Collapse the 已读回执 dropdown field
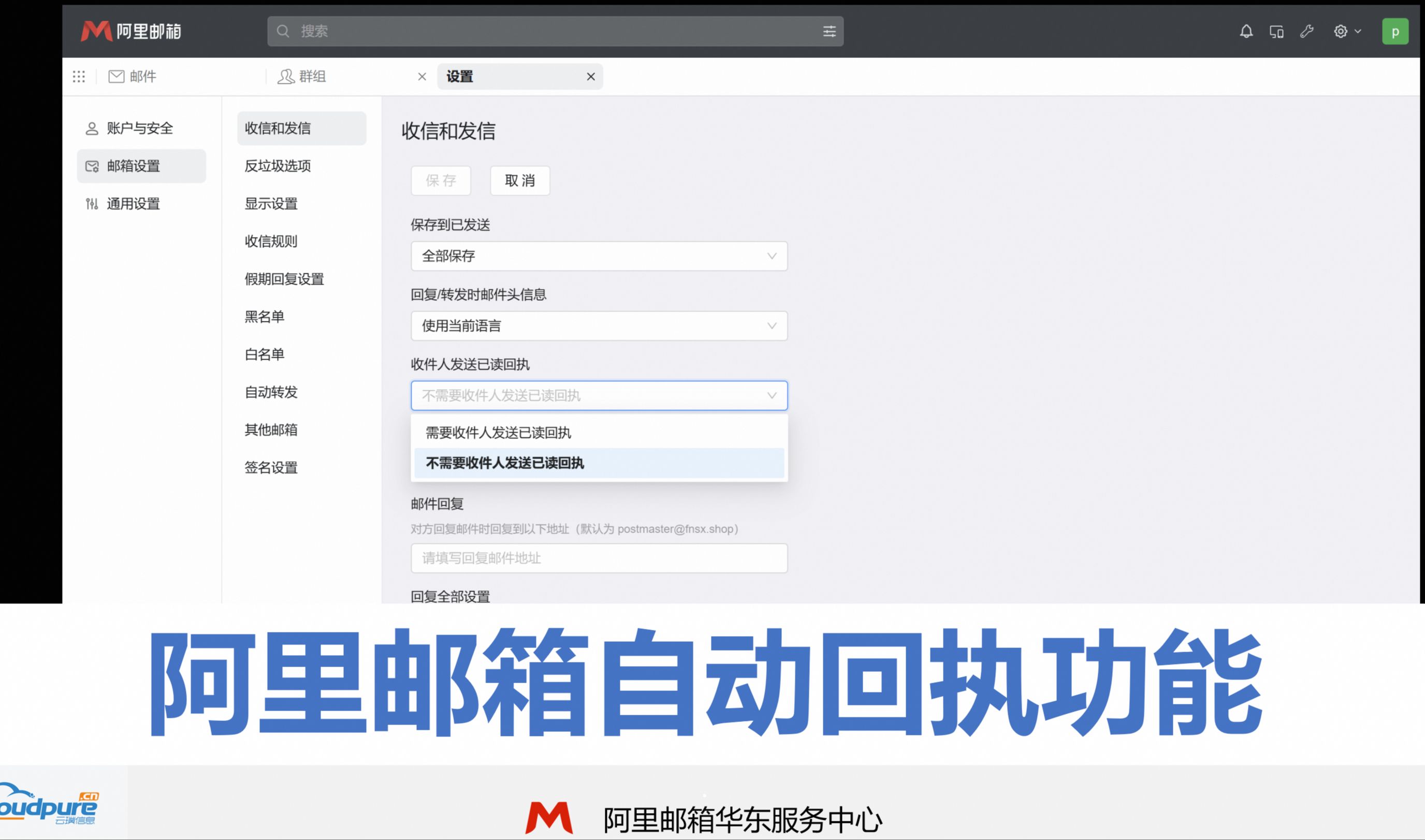The image size is (1425, 840). [x=599, y=395]
